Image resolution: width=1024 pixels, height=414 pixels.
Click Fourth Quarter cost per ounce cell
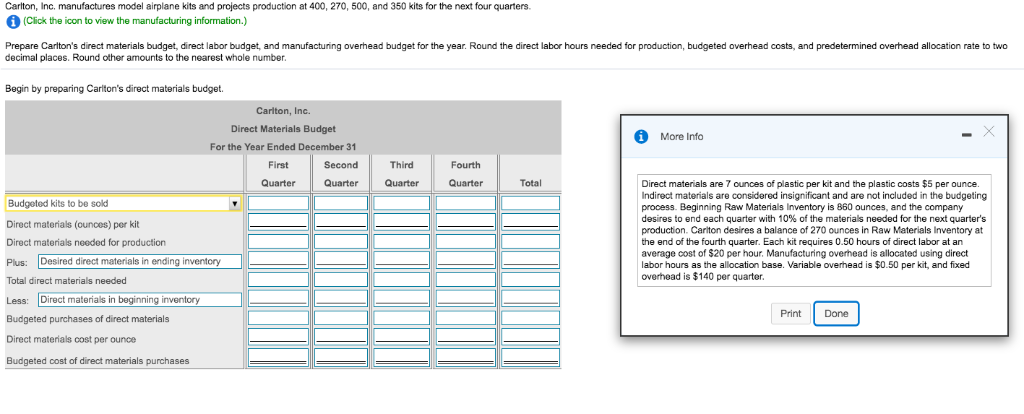[x=465, y=337]
